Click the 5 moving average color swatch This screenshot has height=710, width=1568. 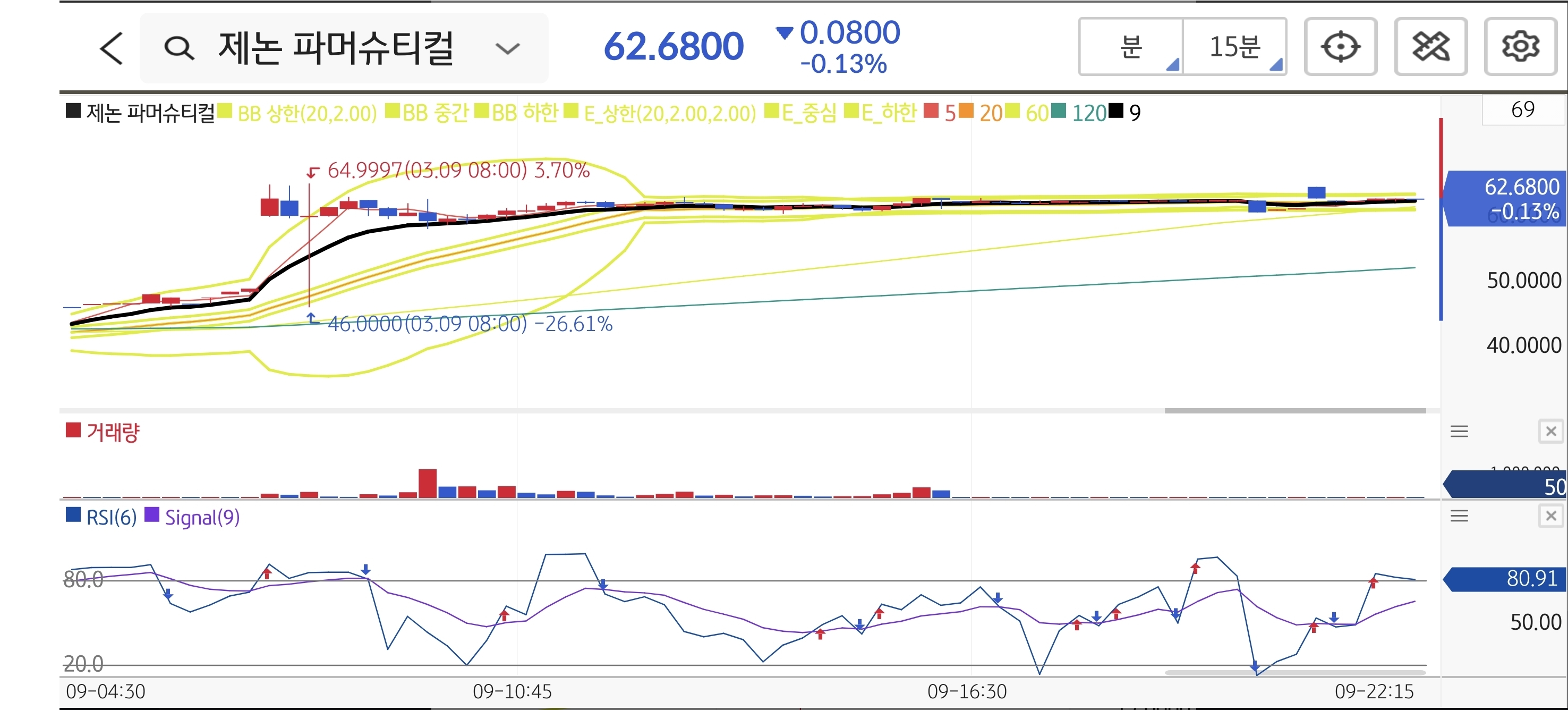click(x=931, y=112)
